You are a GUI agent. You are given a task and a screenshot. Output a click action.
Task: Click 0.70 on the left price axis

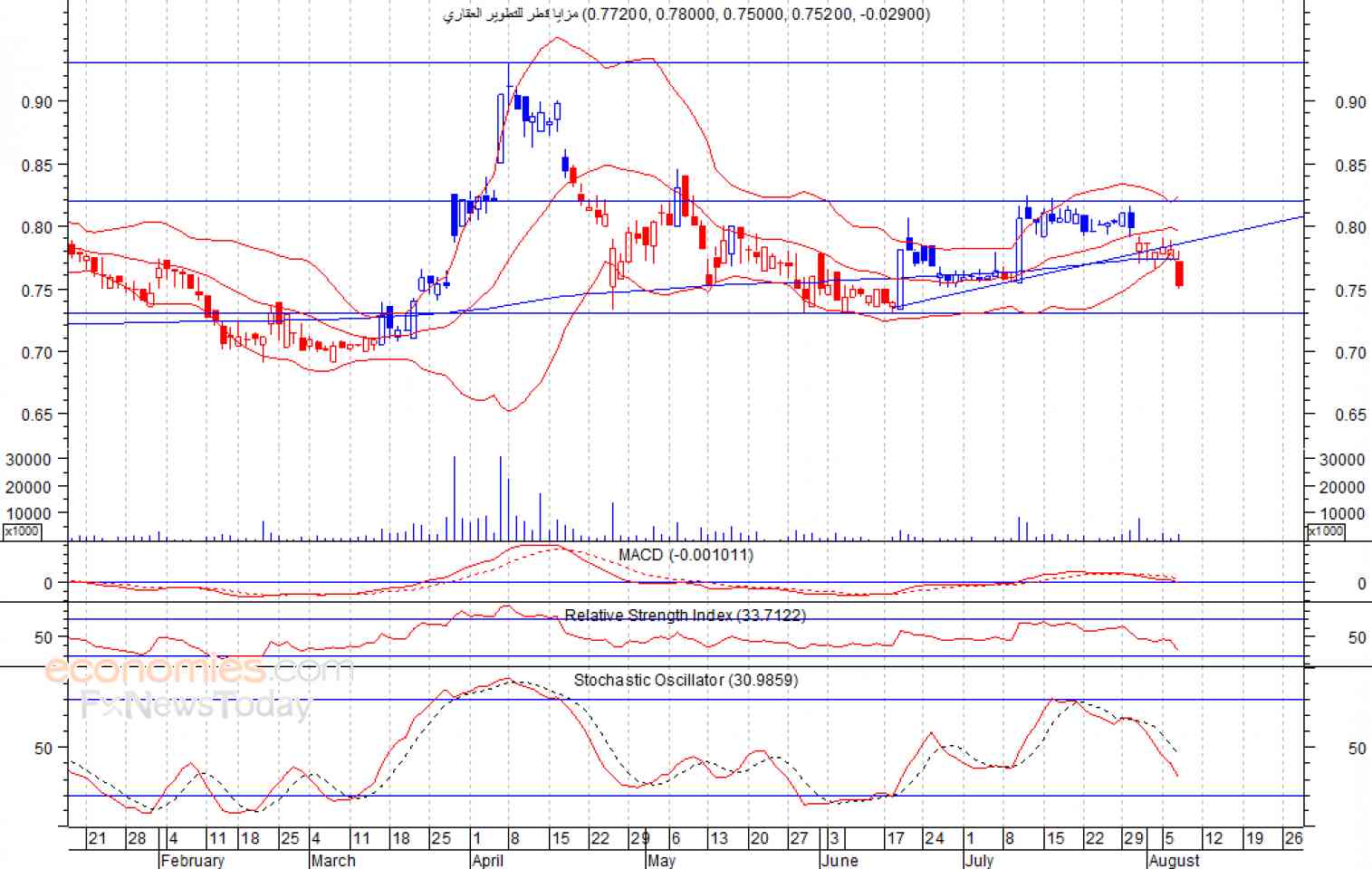[37, 353]
